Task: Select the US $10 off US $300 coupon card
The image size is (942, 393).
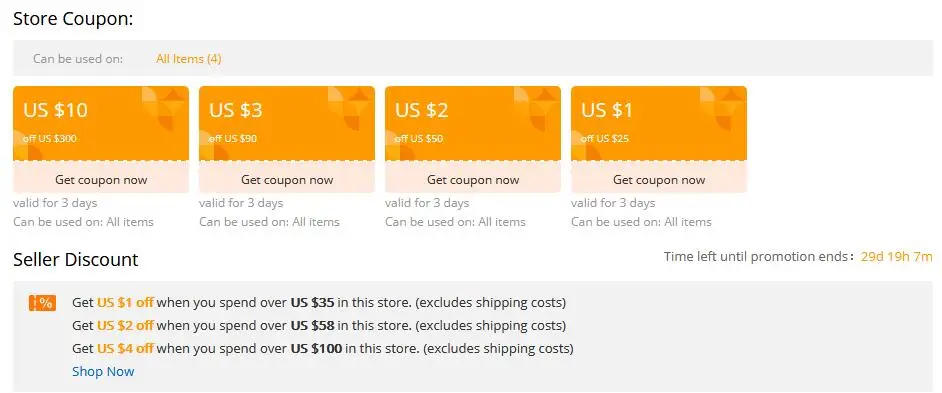Action: 101,123
